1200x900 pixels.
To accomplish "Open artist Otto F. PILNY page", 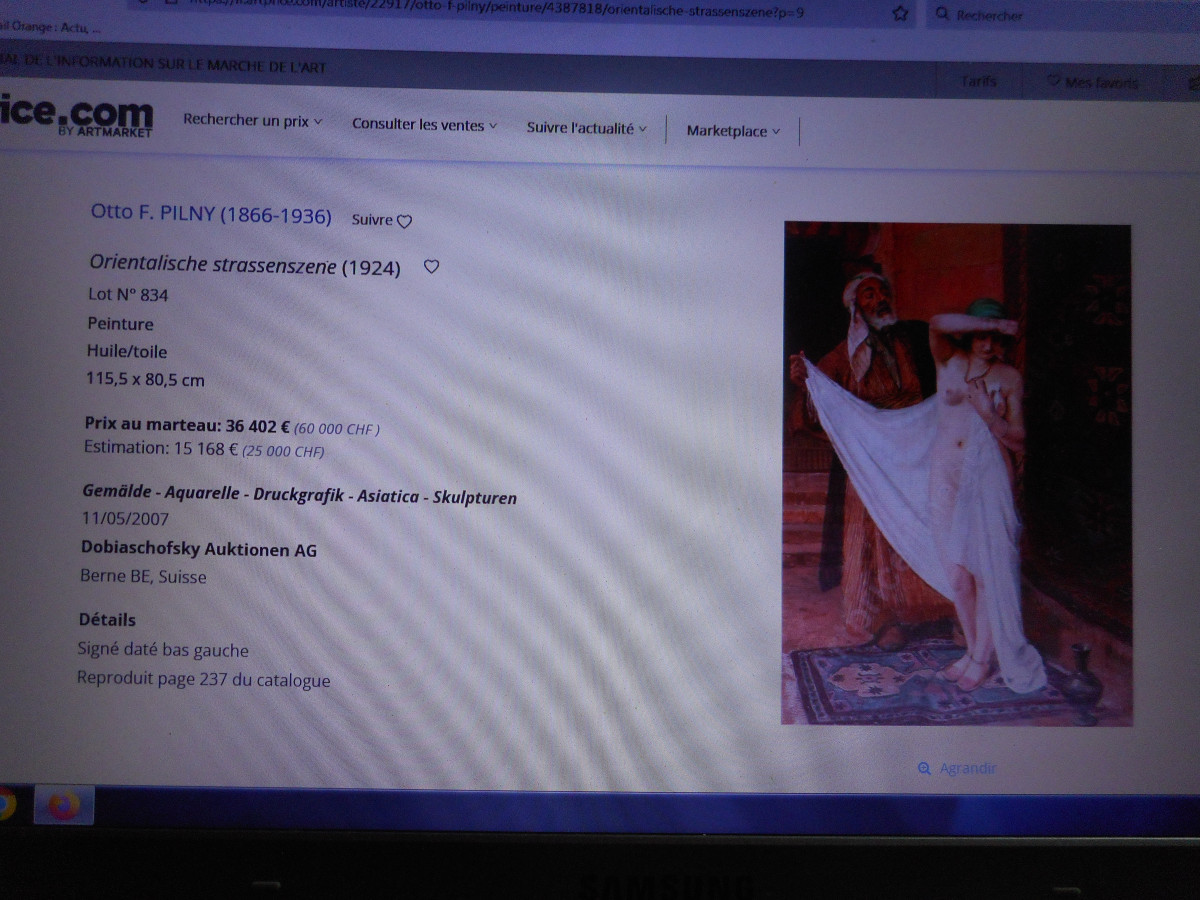I will (211, 214).
